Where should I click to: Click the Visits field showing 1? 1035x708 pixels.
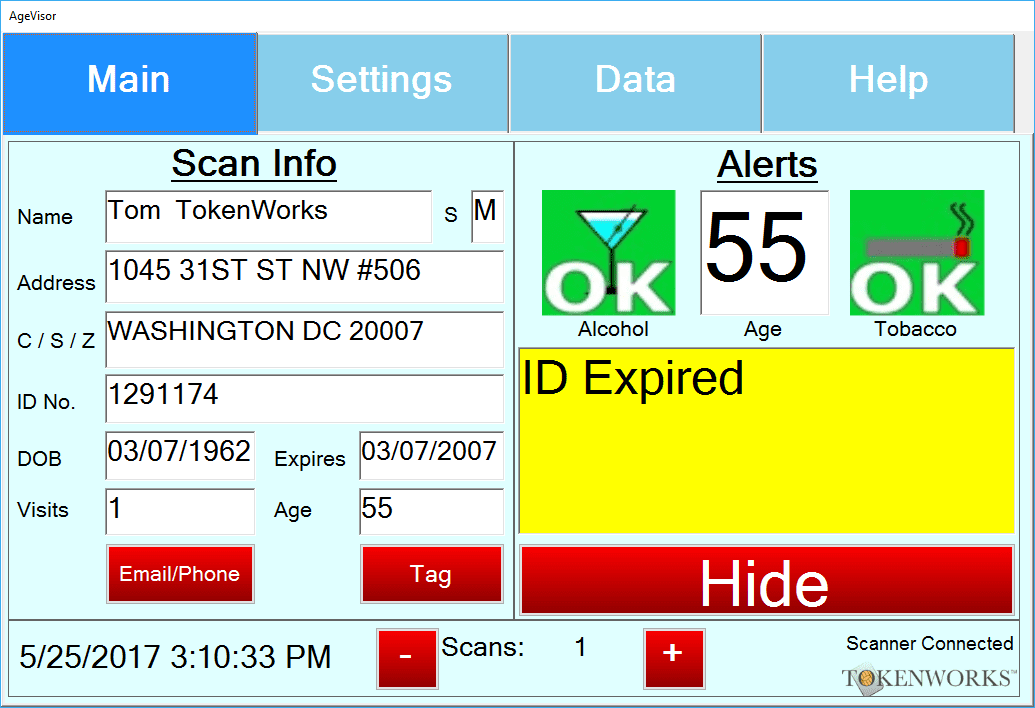tap(180, 511)
